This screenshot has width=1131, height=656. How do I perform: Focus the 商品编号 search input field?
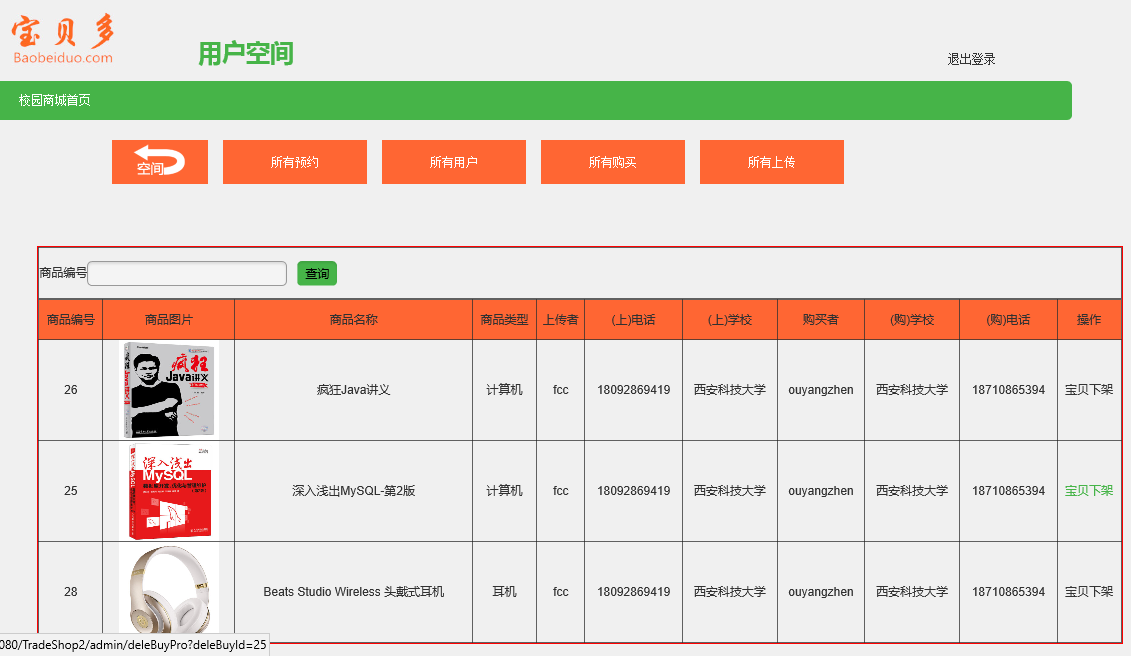pyautogui.click(x=188, y=274)
